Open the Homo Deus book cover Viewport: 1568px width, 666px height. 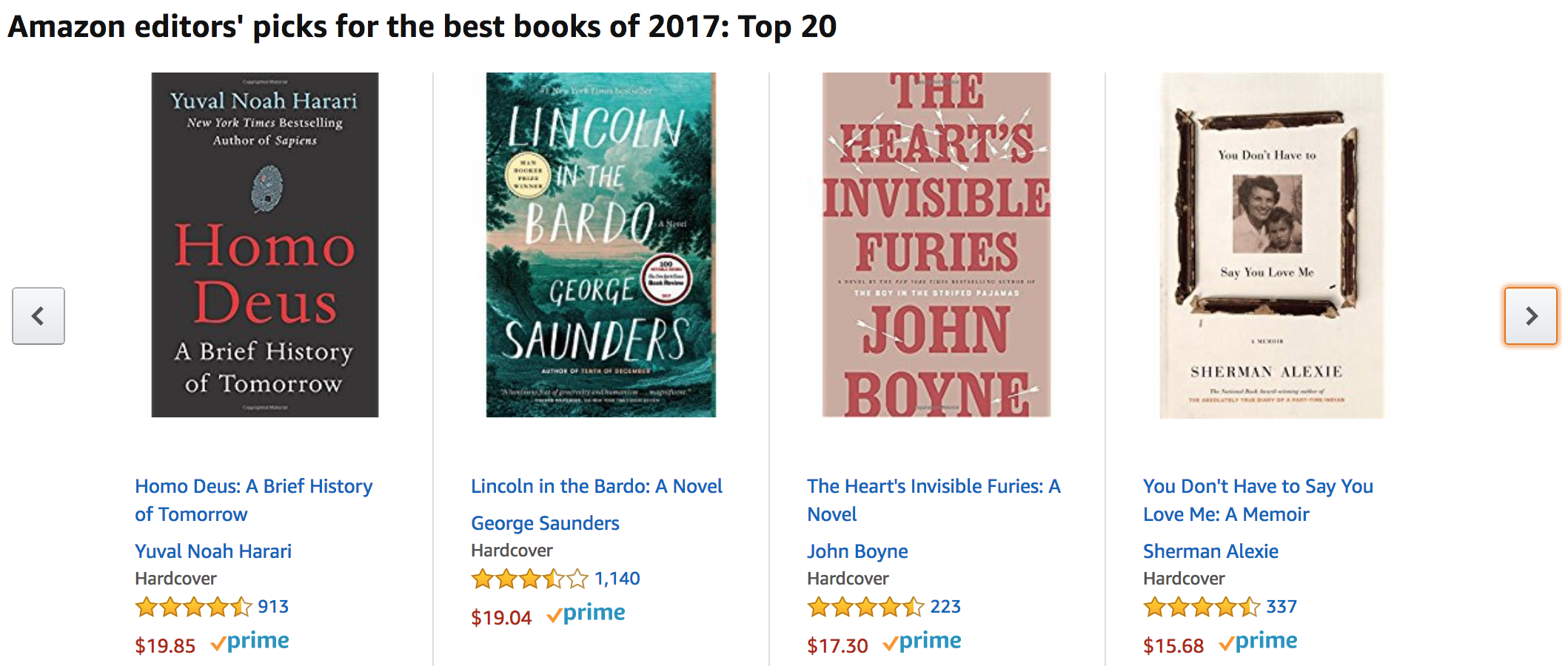click(x=265, y=245)
